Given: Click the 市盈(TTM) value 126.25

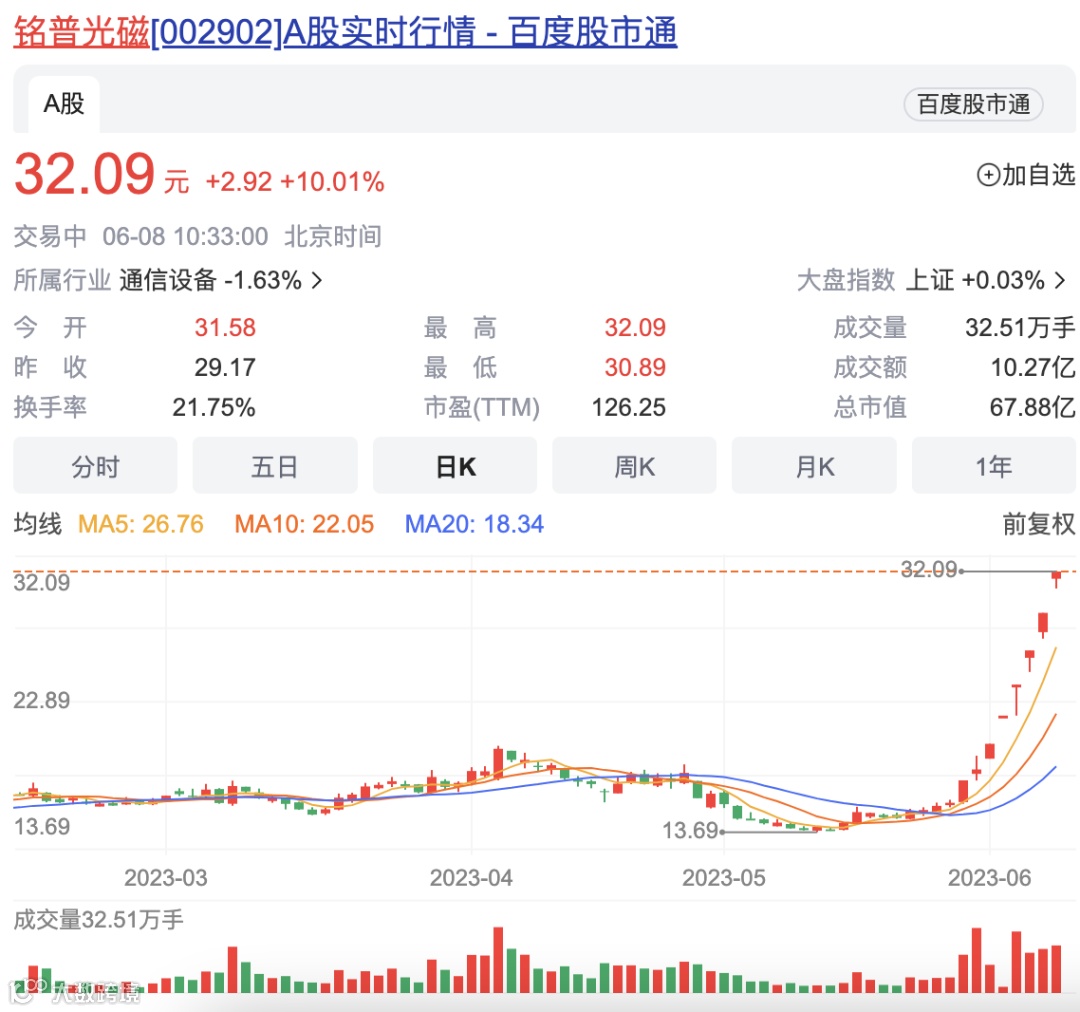Looking at the screenshot, I should point(628,408).
